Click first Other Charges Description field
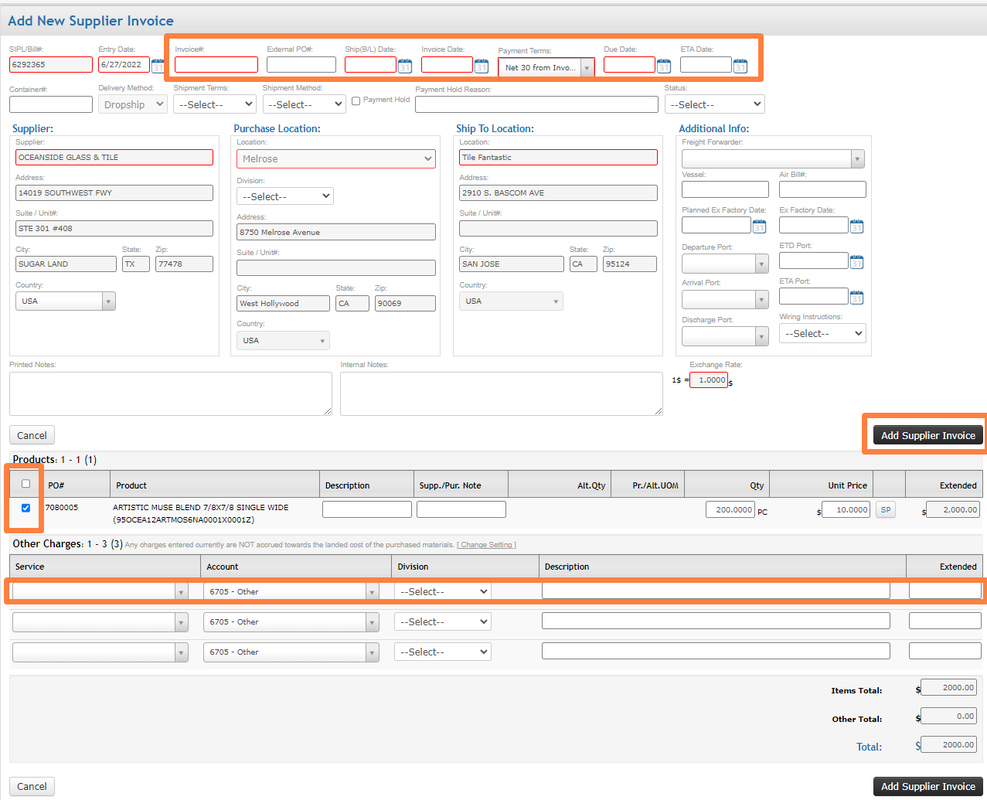 (716, 591)
